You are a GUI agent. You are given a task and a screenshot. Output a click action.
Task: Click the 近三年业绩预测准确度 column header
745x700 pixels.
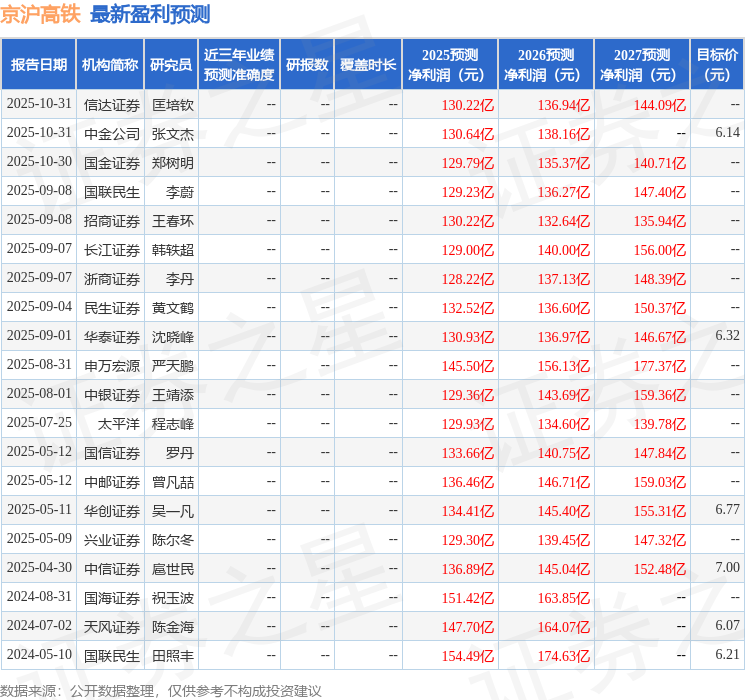239,65
